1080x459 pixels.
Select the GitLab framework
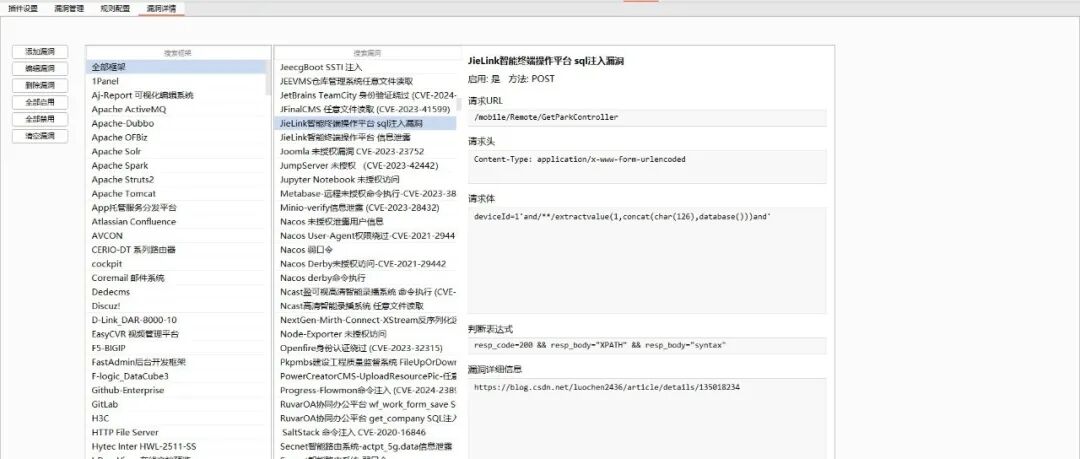[176, 405]
